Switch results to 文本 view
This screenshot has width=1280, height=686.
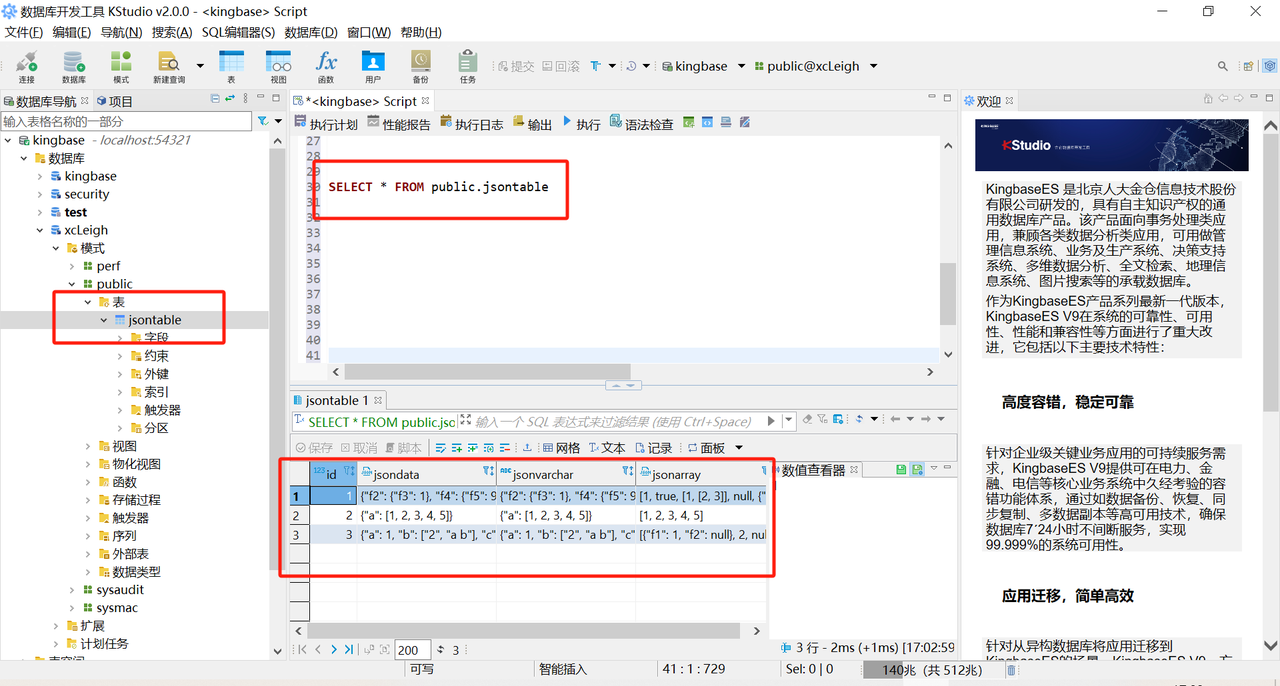pos(606,448)
